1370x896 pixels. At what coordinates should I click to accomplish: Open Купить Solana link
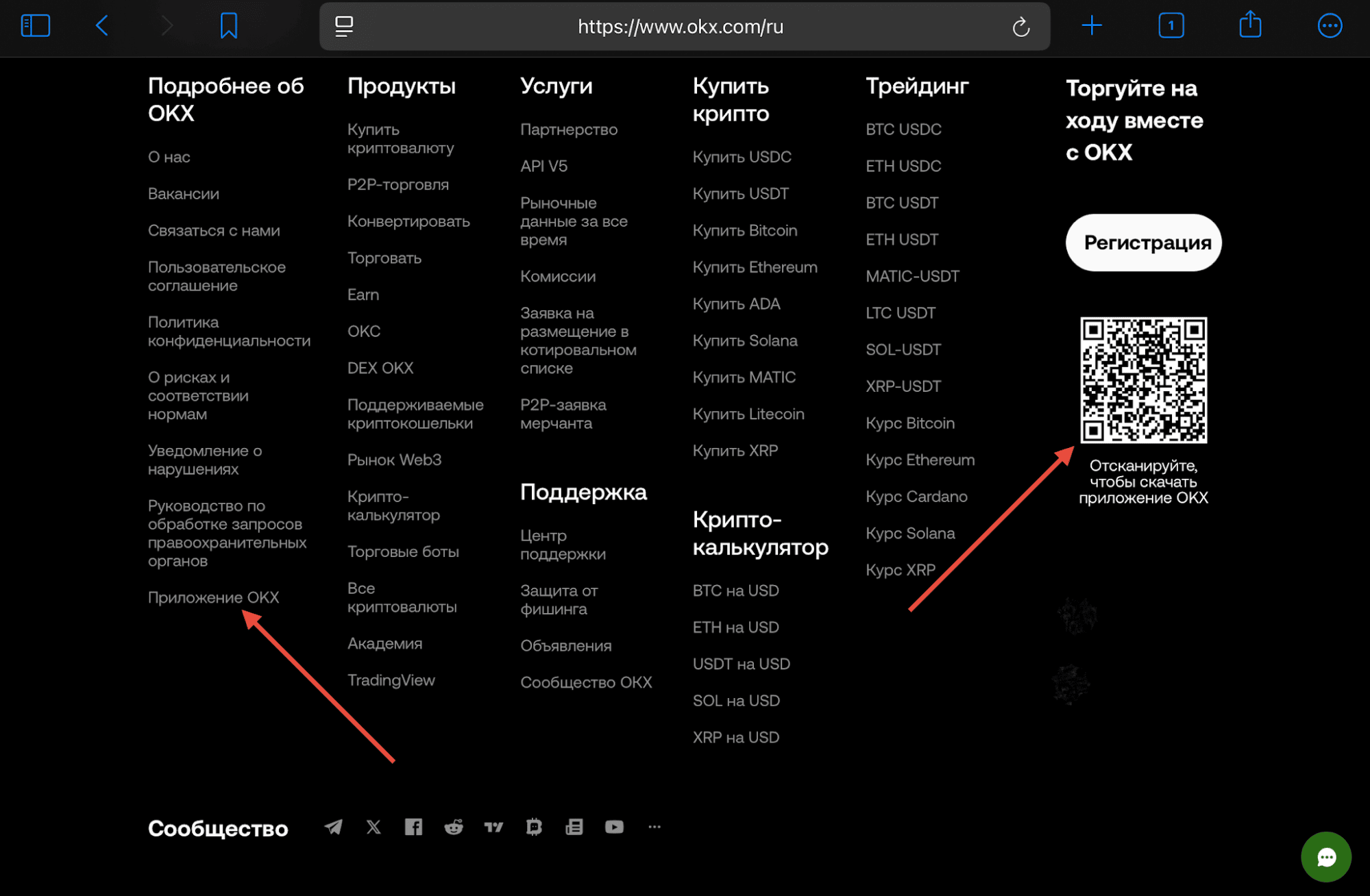point(744,340)
